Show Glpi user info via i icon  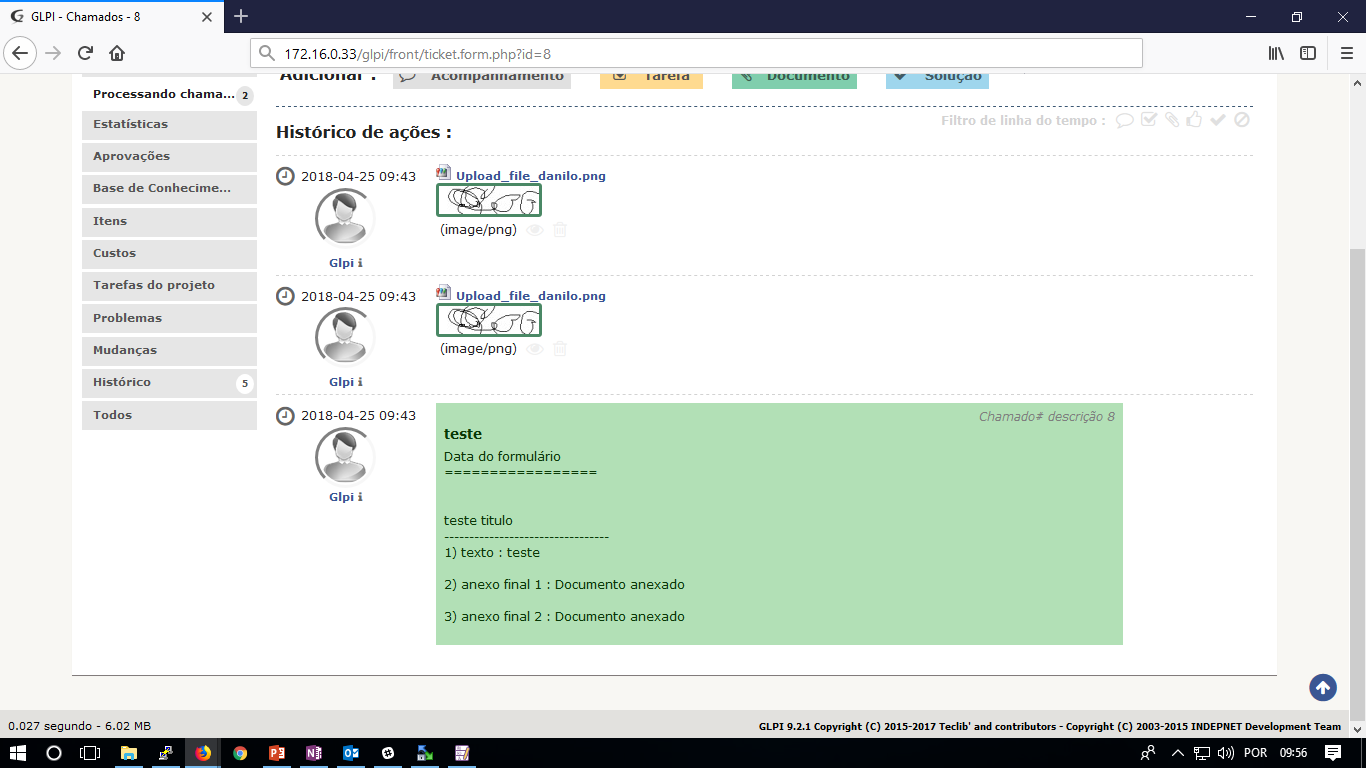point(361,263)
